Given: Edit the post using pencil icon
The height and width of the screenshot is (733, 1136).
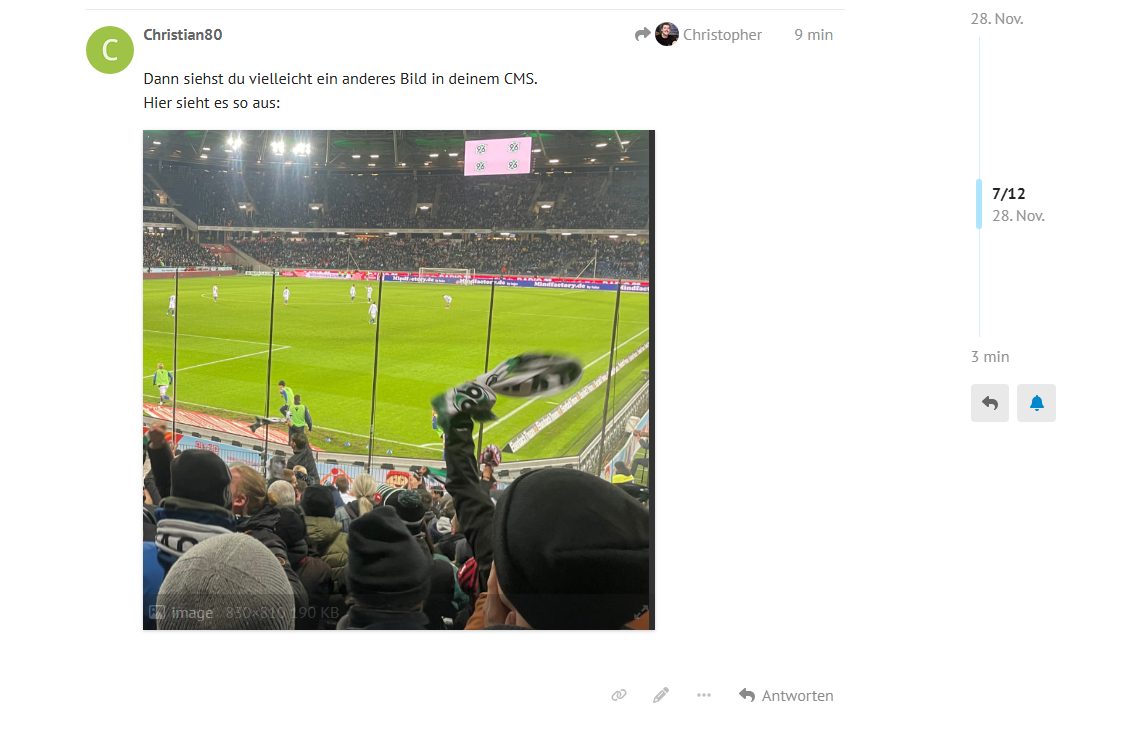Looking at the screenshot, I should click(x=661, y=695).
